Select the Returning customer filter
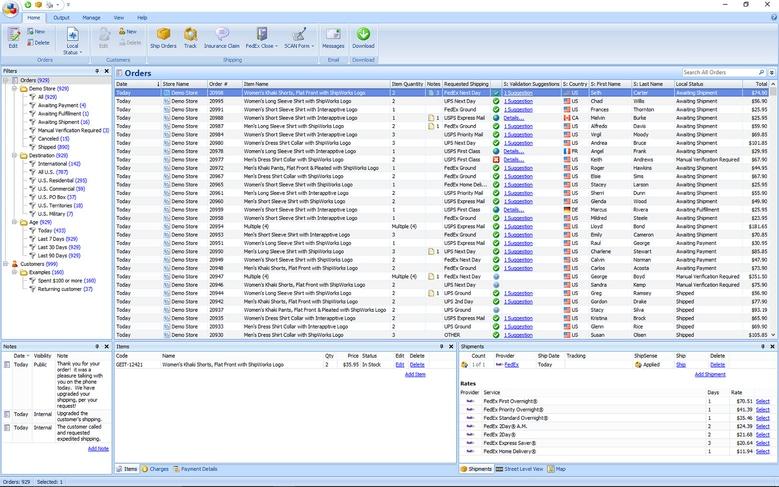 65,289
